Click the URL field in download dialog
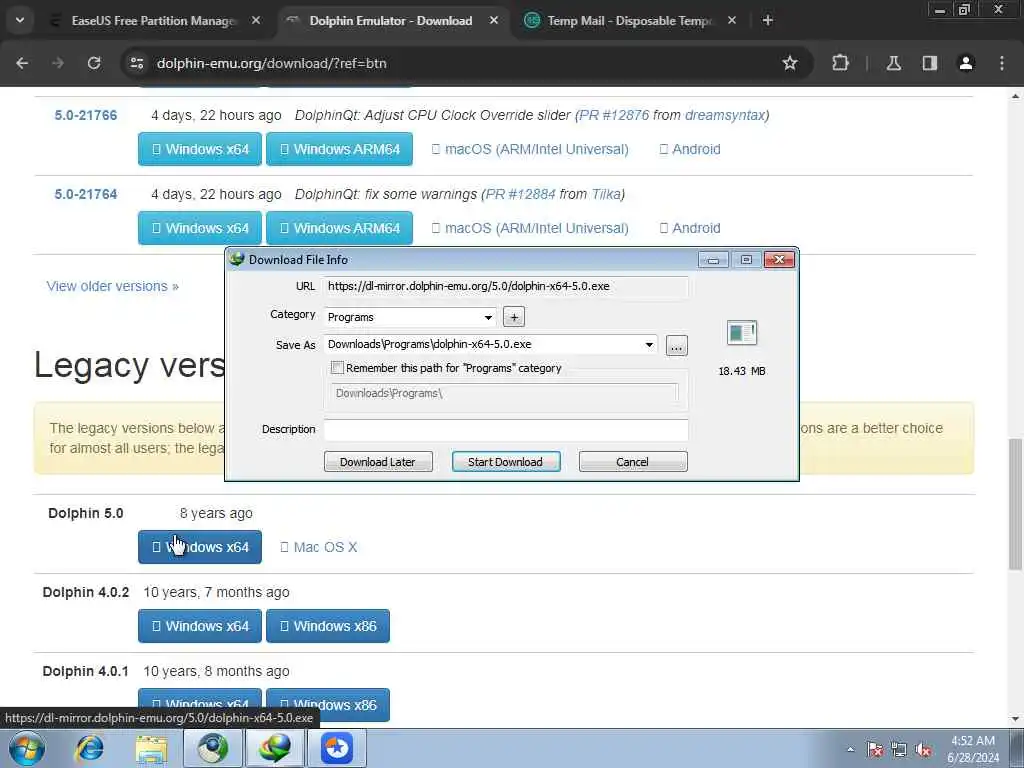This screenshot has width=1024, height=768. [505, 286]
